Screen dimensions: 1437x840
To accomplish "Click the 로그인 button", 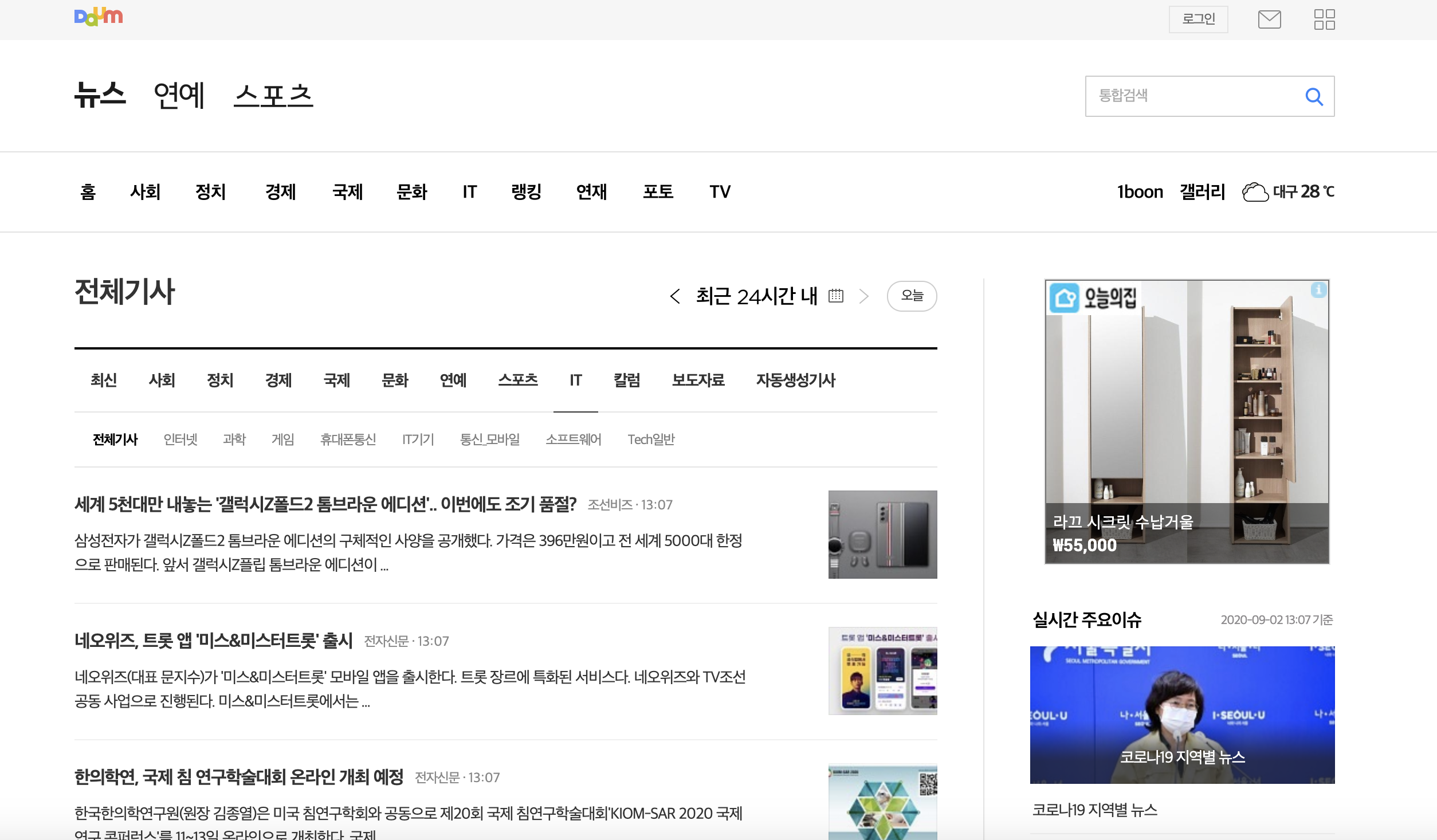I will (x=1198, y=19).
